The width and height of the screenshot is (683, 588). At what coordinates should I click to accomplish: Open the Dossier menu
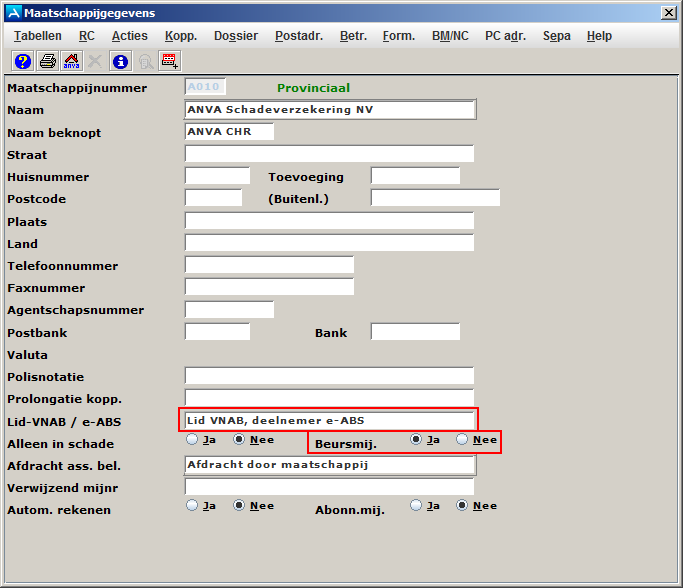click(235, 36)
